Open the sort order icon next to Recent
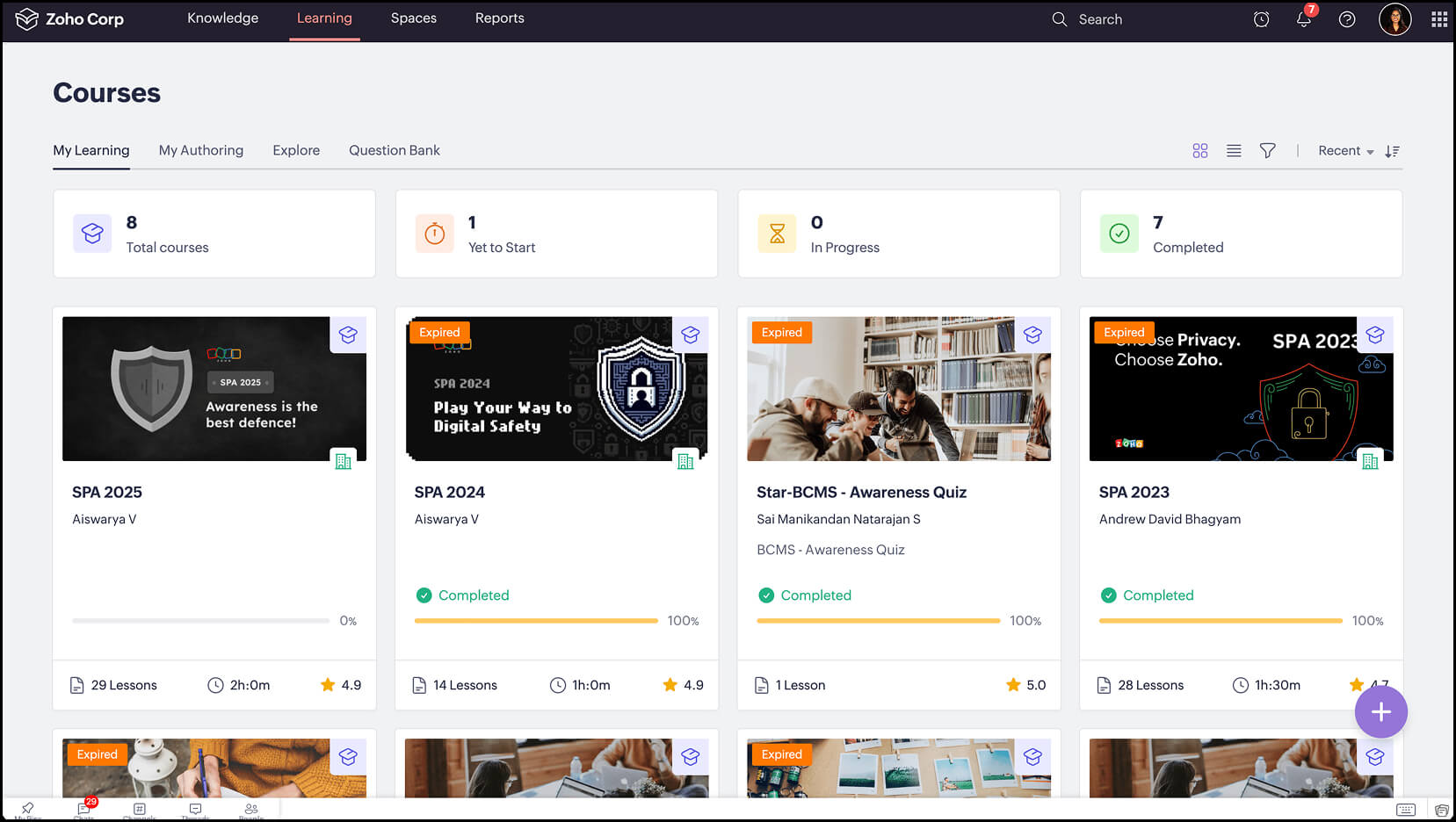This screenshot has height=822, width=1456. pos(1393,151)
